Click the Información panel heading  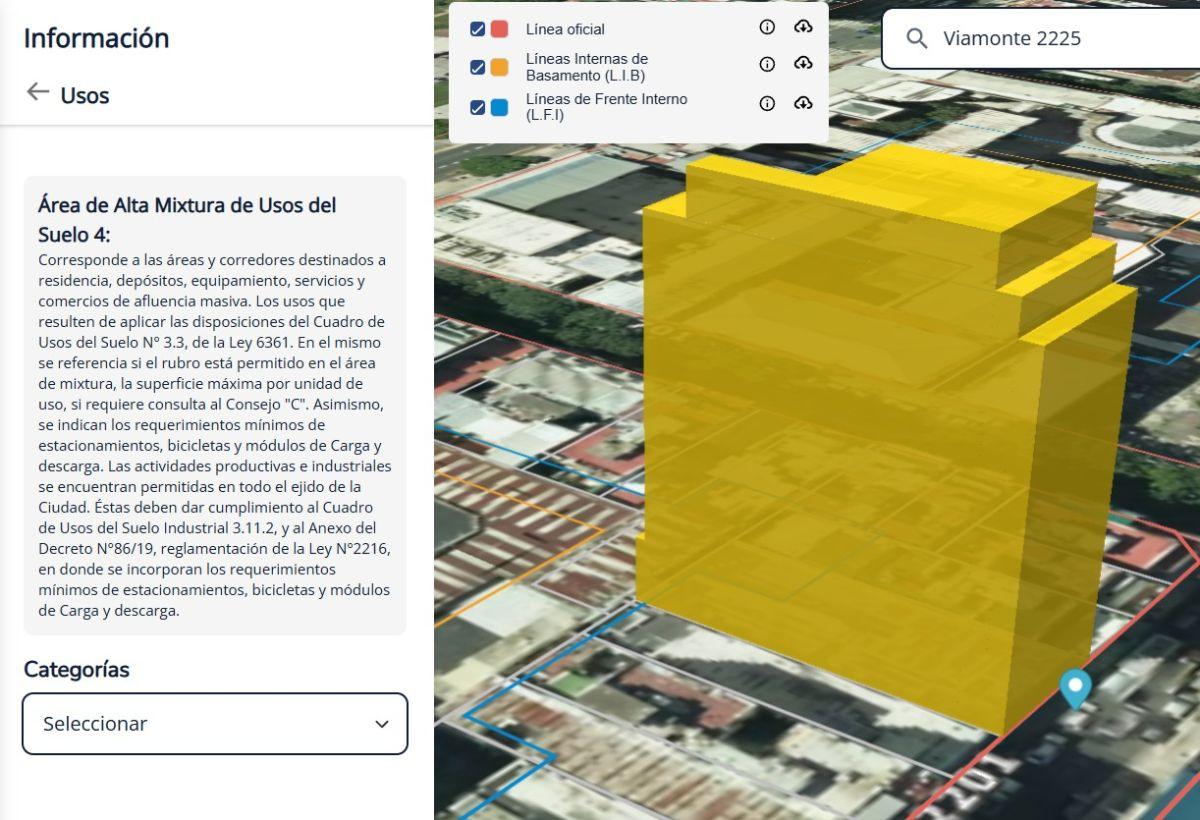(x=96, y=38)
